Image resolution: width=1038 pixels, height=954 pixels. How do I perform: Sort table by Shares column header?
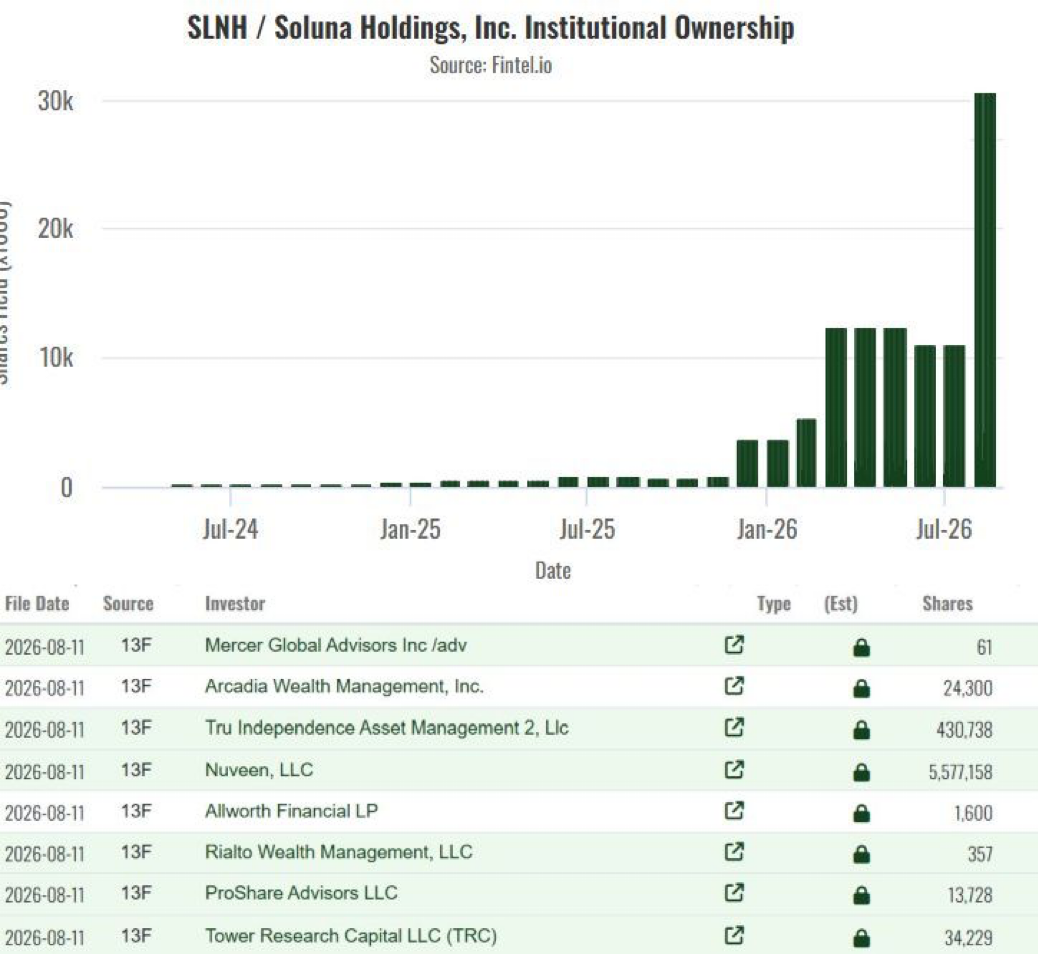[947, 603]
